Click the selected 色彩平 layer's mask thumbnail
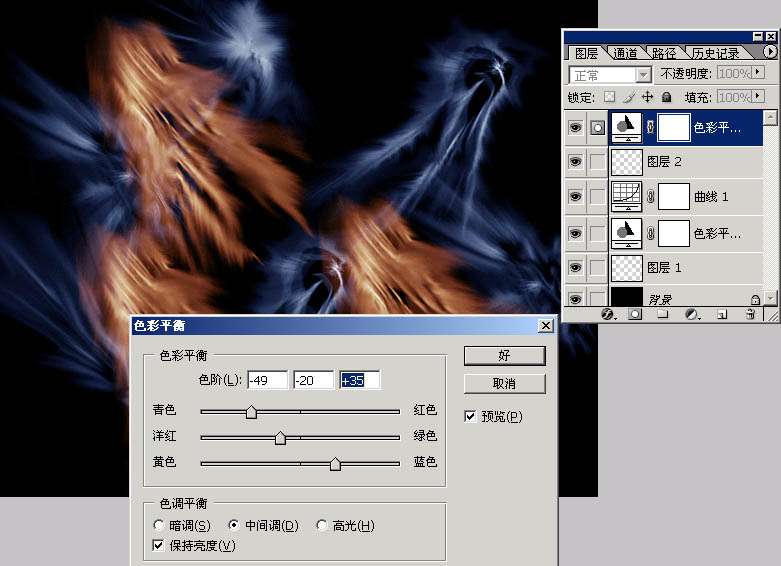781x566 pixels. point(674,127)
